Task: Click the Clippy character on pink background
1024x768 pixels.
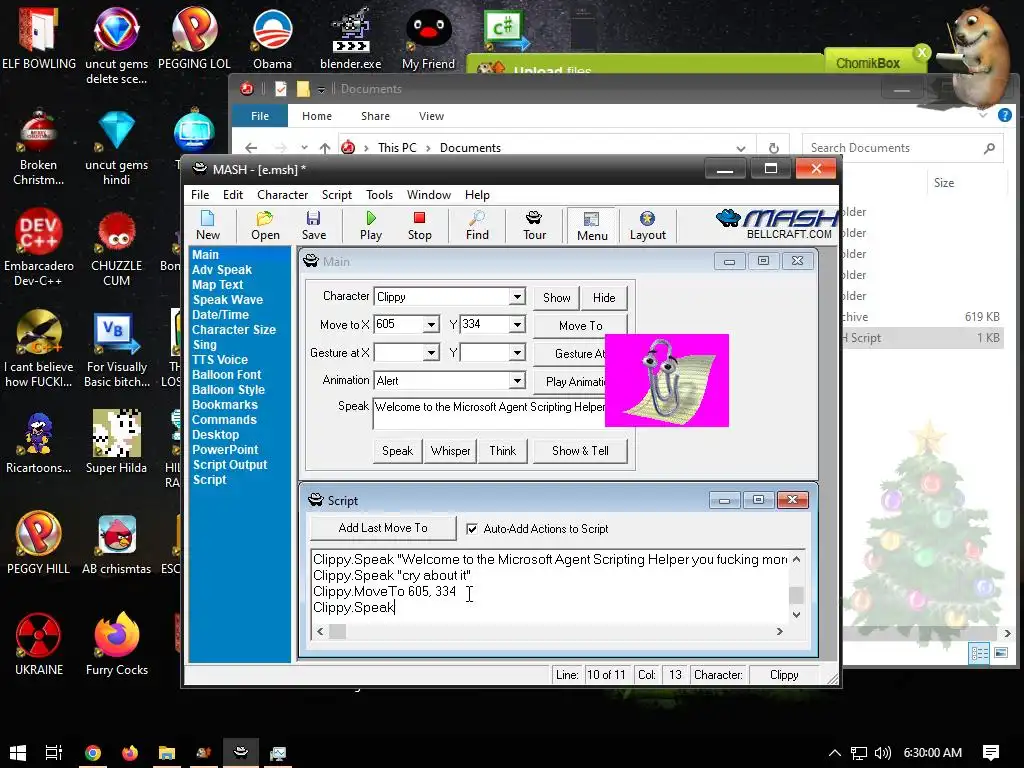Action: [667, 380]
